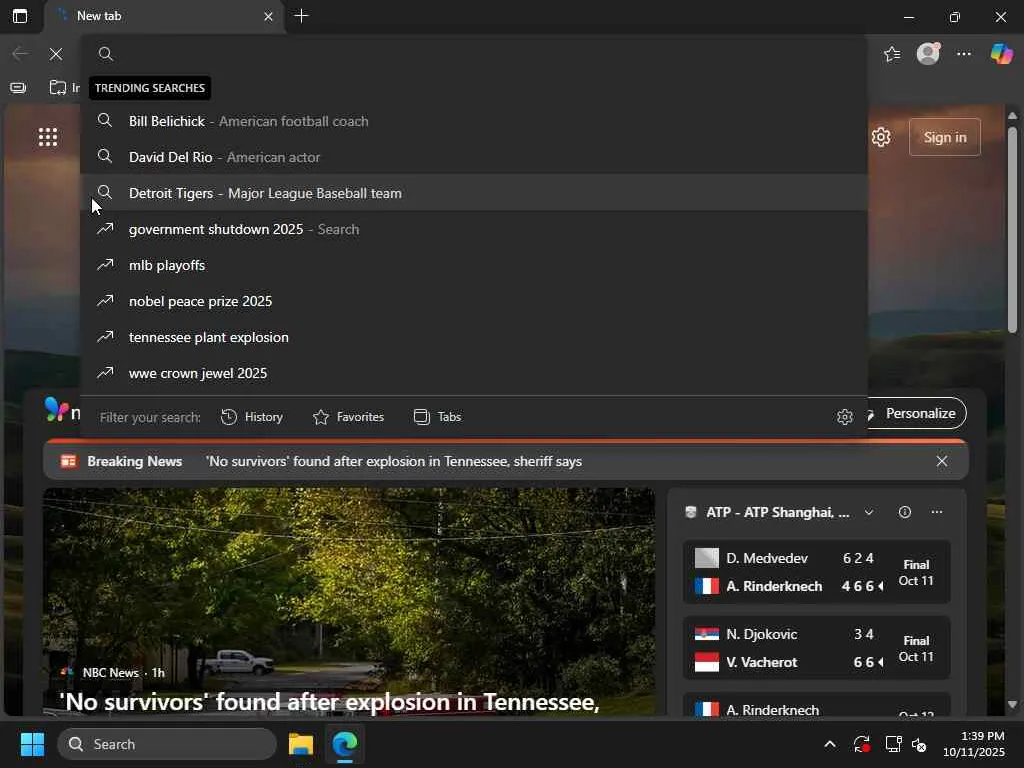The width and height of the screenshot is (1024, 768).
Task: Filter search by Tabs
Action: [438, 417]
